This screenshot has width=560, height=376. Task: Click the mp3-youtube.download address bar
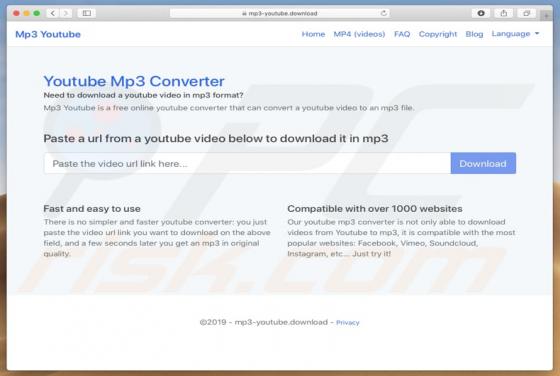click(280, 13)
